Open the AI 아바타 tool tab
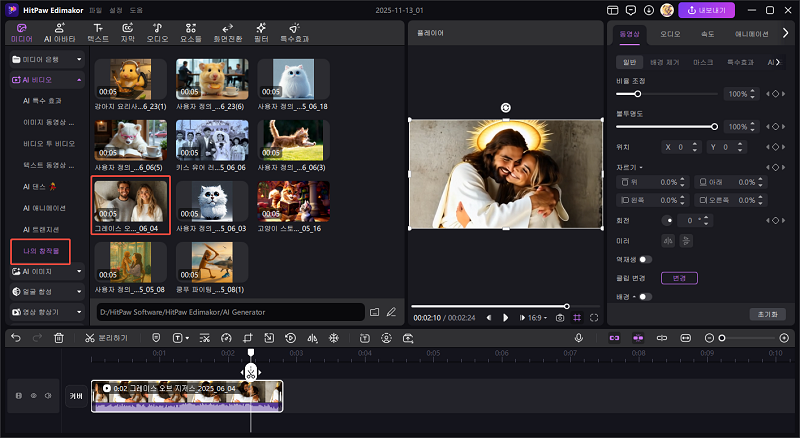Viewport: 800px width, 438px height. tap(59, 33)
